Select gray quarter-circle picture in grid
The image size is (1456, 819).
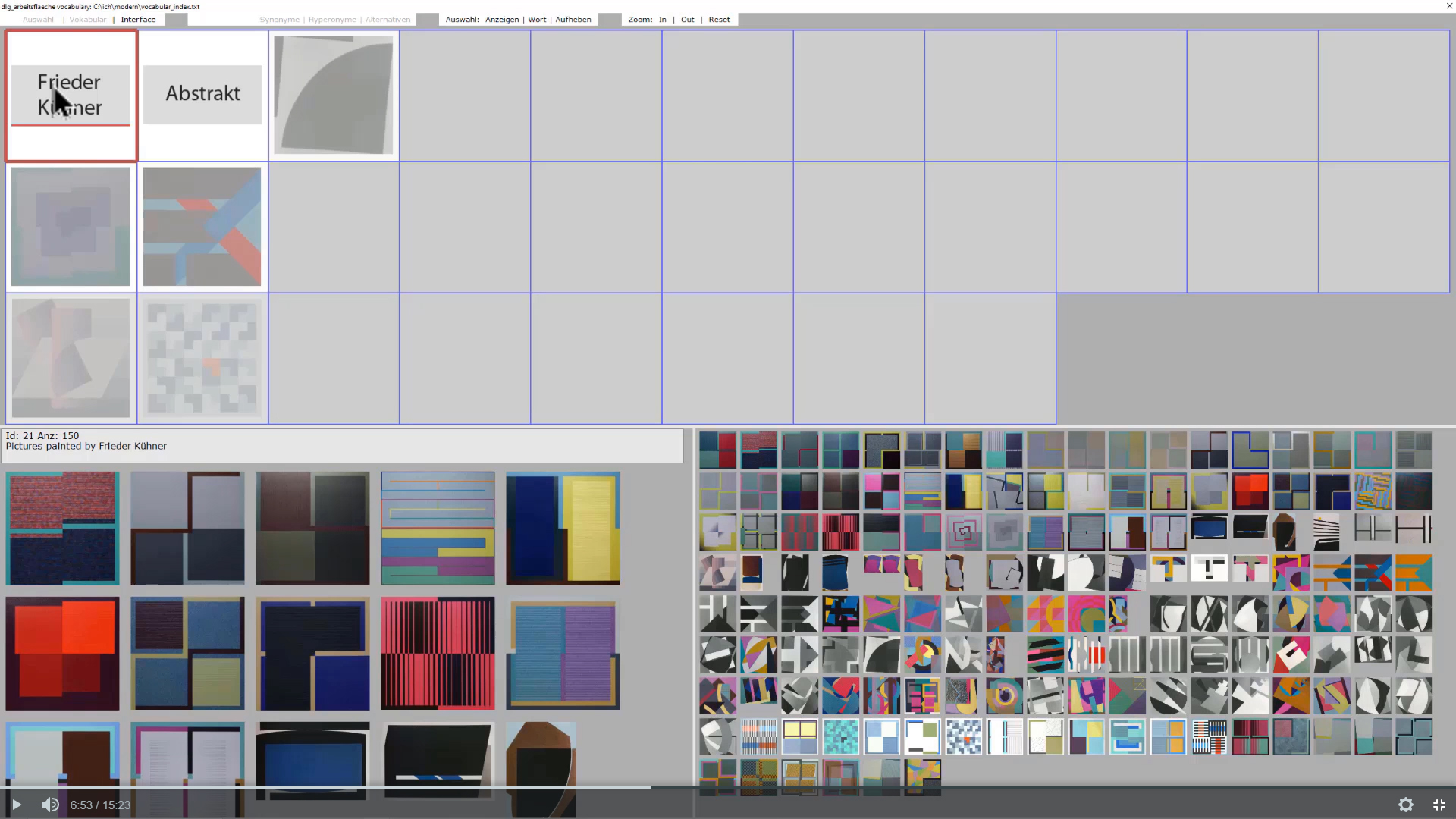point(334,96)
